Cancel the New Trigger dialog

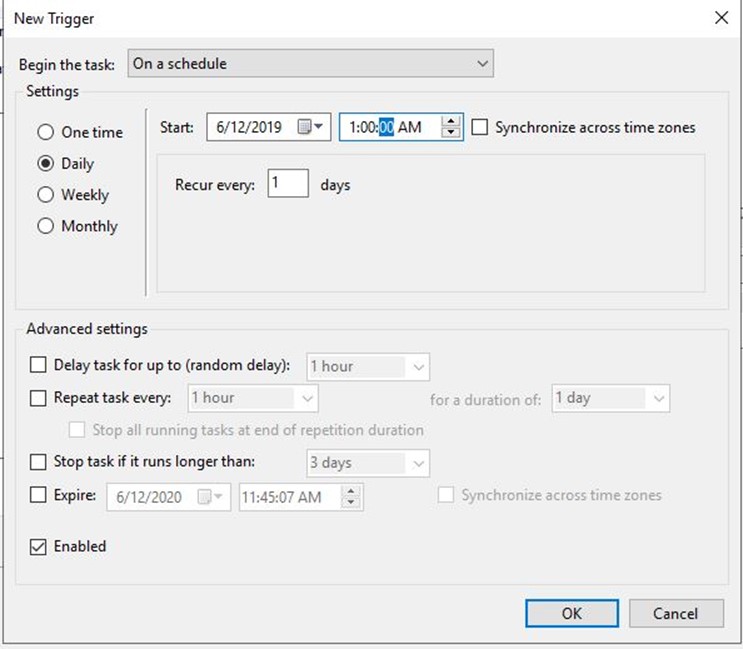[676, 613]
